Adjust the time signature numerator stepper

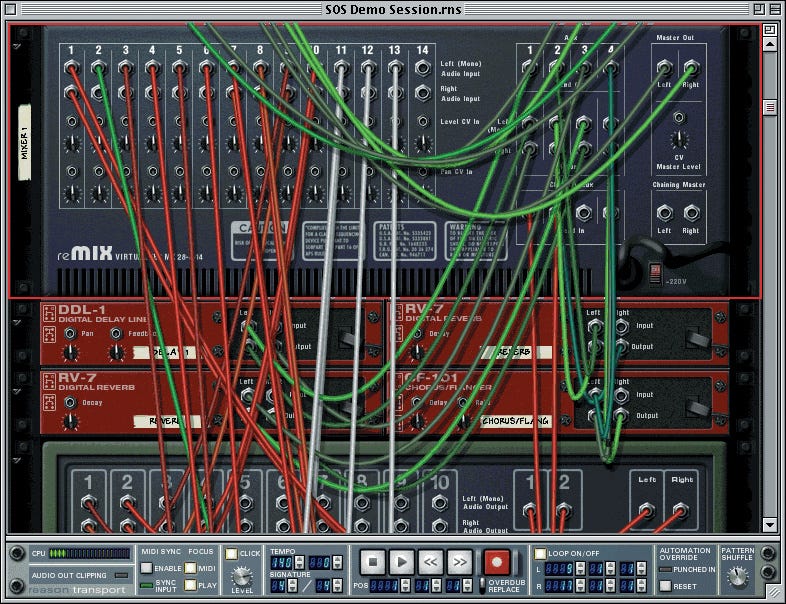point(292,585)
